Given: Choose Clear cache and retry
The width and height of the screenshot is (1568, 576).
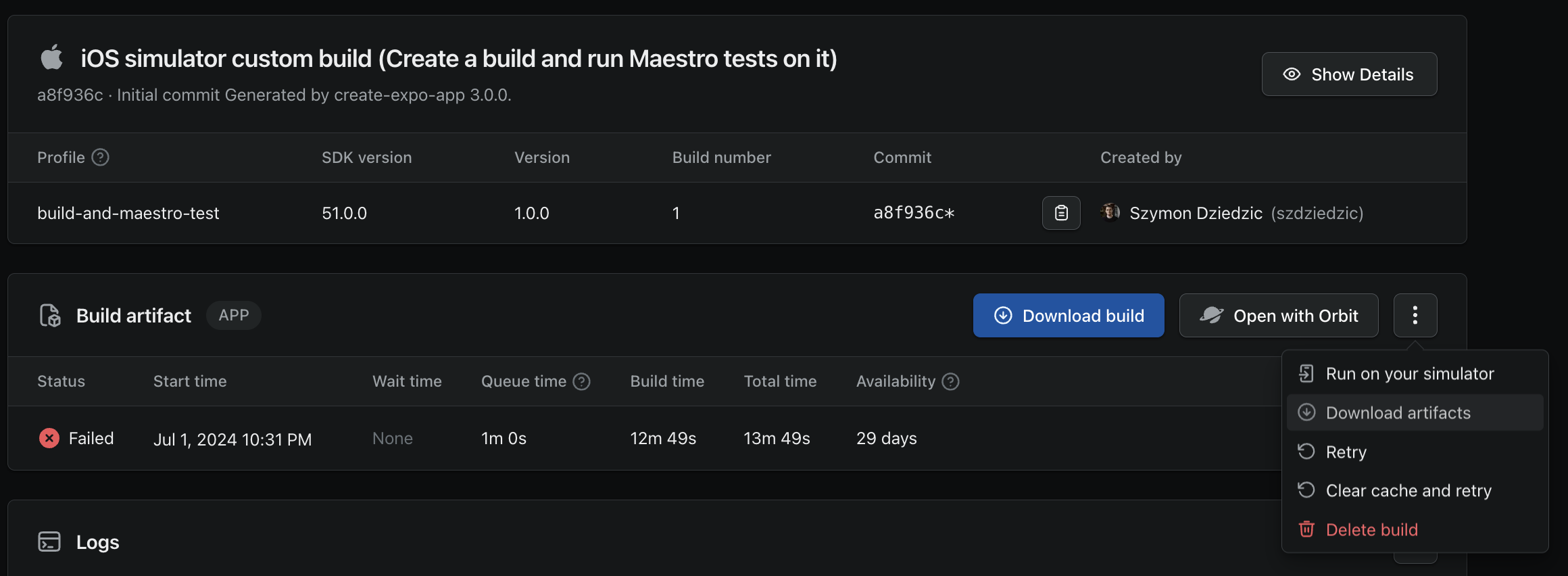Looking at the screenshot, I should [1408, 491].
